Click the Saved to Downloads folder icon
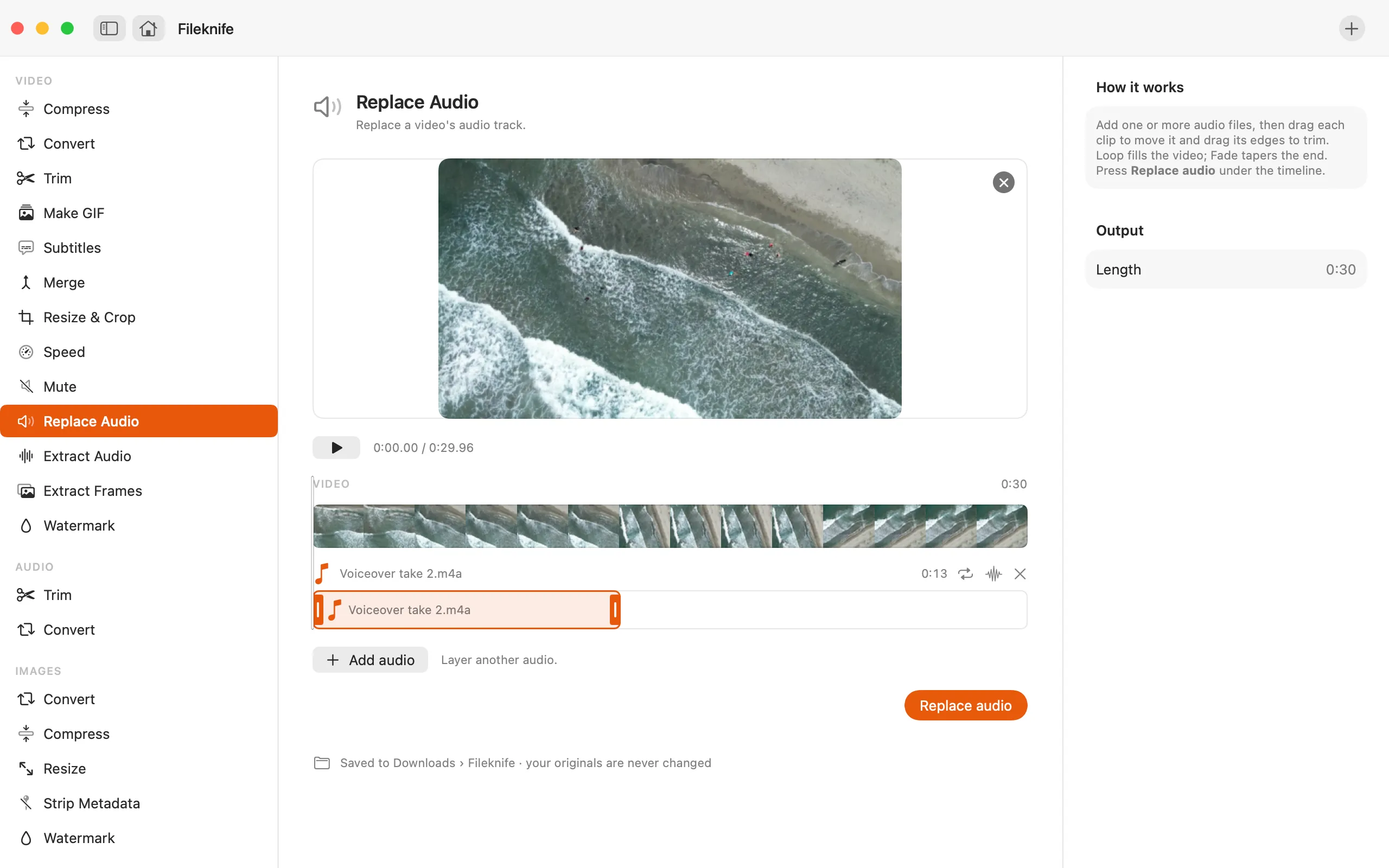This screenshot has height=868, width=1389. click(x=322, y=763)
